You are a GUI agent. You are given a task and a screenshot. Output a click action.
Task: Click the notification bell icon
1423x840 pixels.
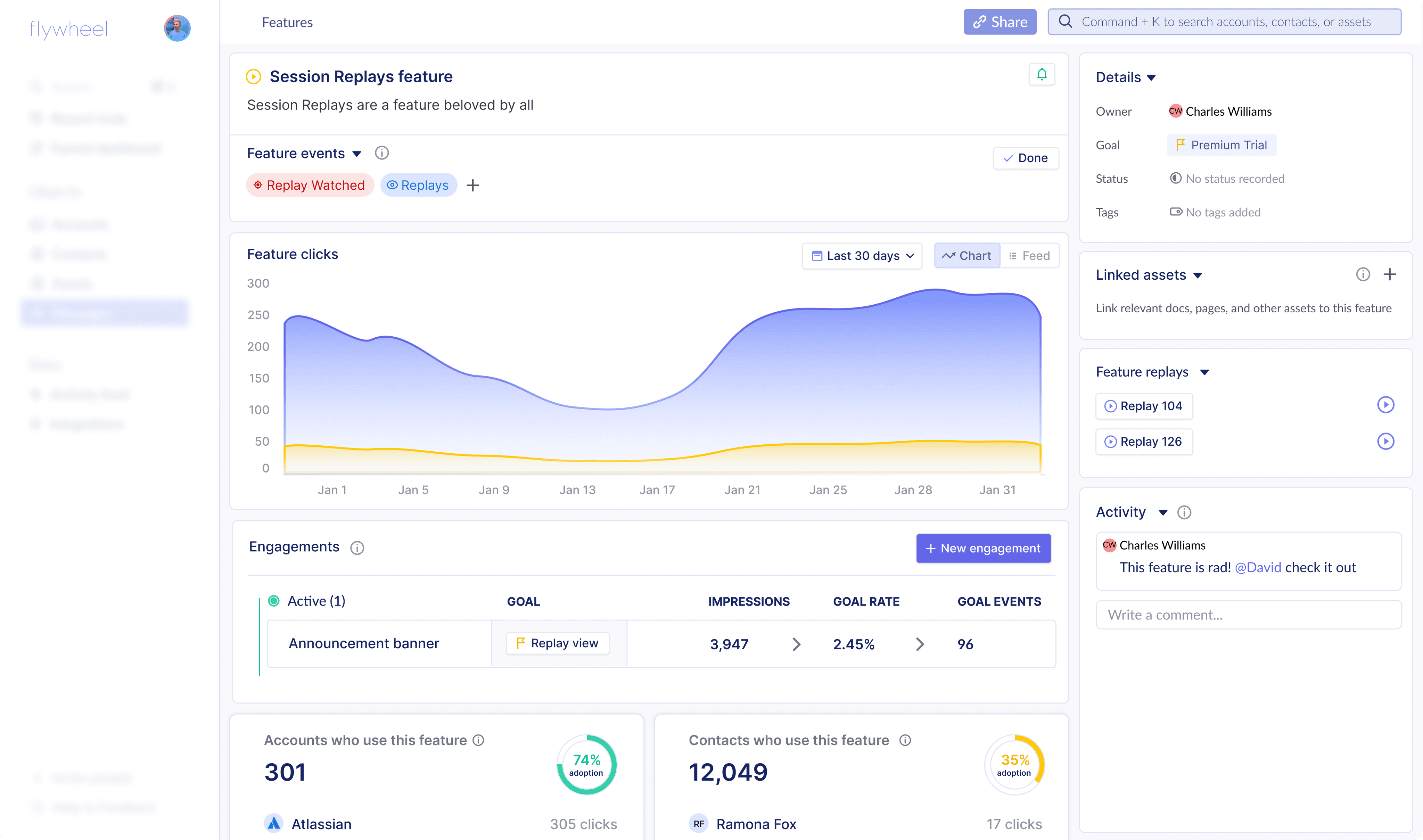(1042, 74)
